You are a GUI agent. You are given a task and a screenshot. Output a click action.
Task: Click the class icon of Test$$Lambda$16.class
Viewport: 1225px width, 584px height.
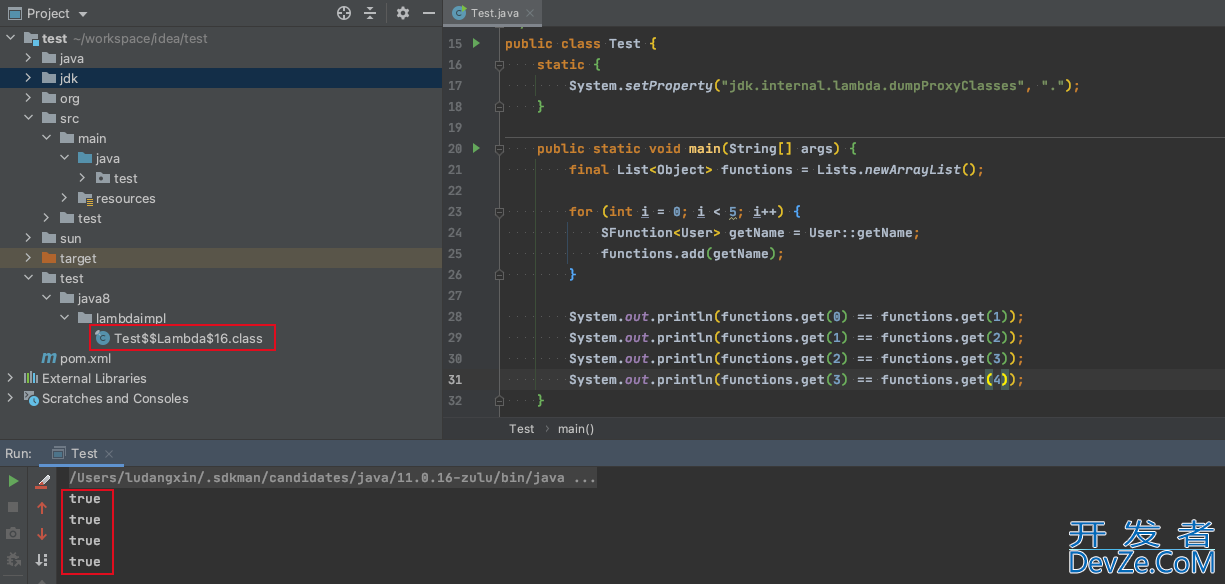pos(103,338)
